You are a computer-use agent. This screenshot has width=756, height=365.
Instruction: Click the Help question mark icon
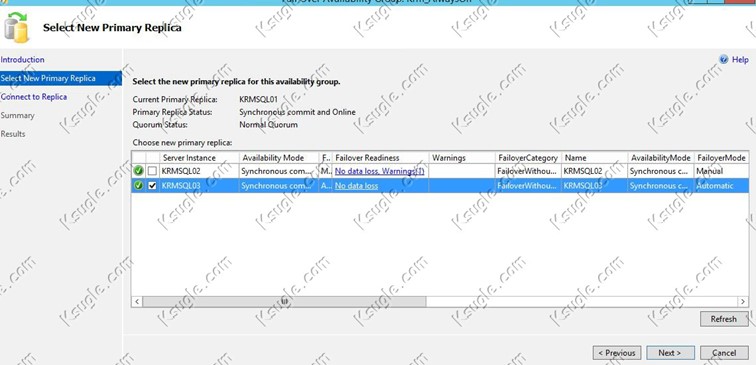point(723,60)
